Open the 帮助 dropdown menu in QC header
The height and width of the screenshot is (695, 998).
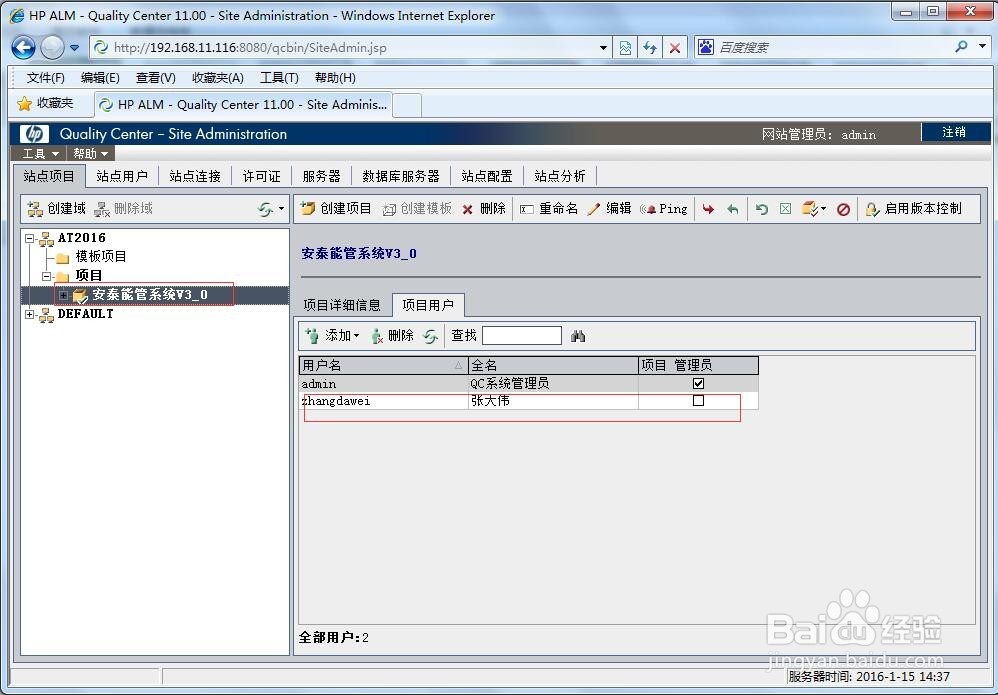[90, 153]
